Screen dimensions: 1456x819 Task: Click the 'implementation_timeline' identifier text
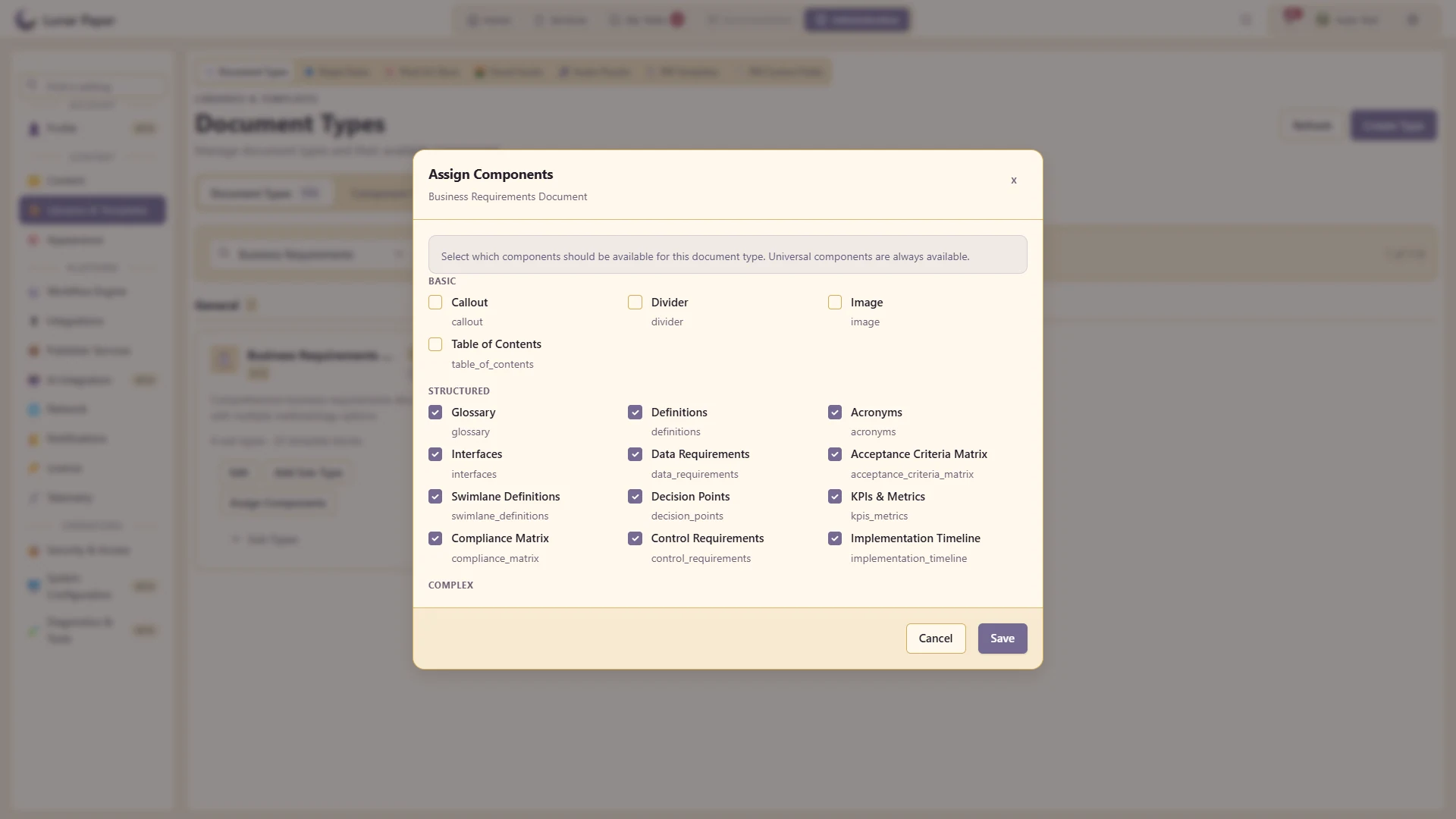pos(908,559)
